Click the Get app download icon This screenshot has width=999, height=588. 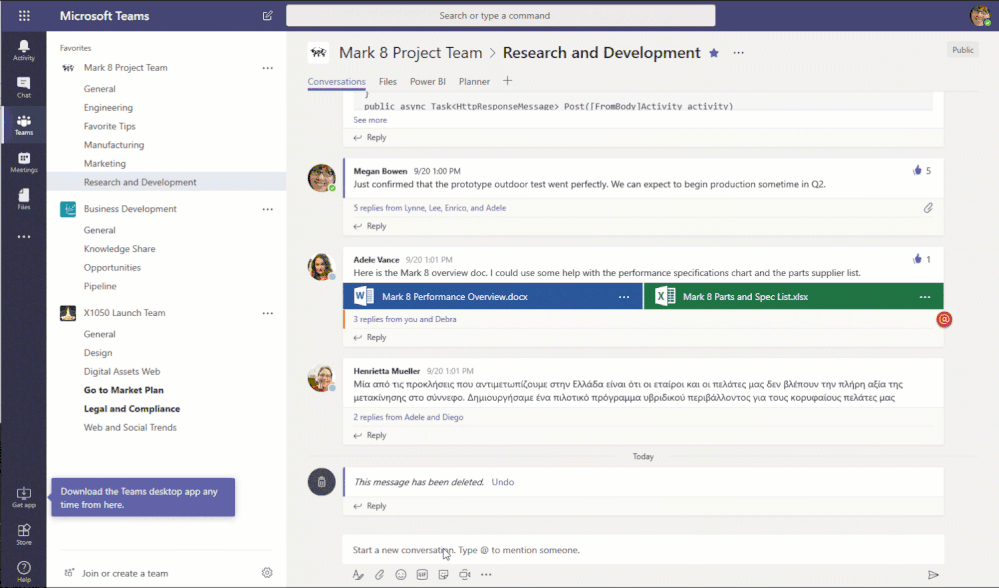pos(24,497)
